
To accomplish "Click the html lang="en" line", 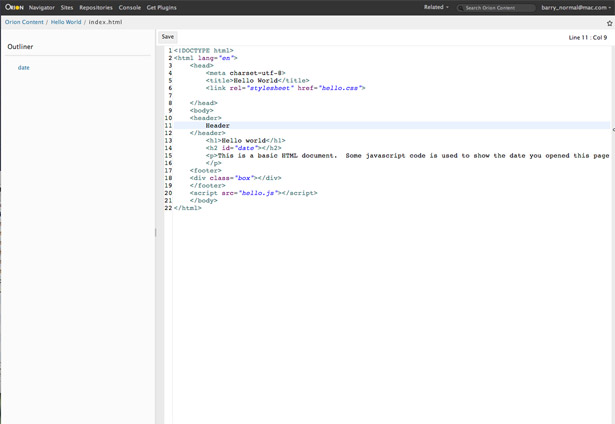I will 206,58.
